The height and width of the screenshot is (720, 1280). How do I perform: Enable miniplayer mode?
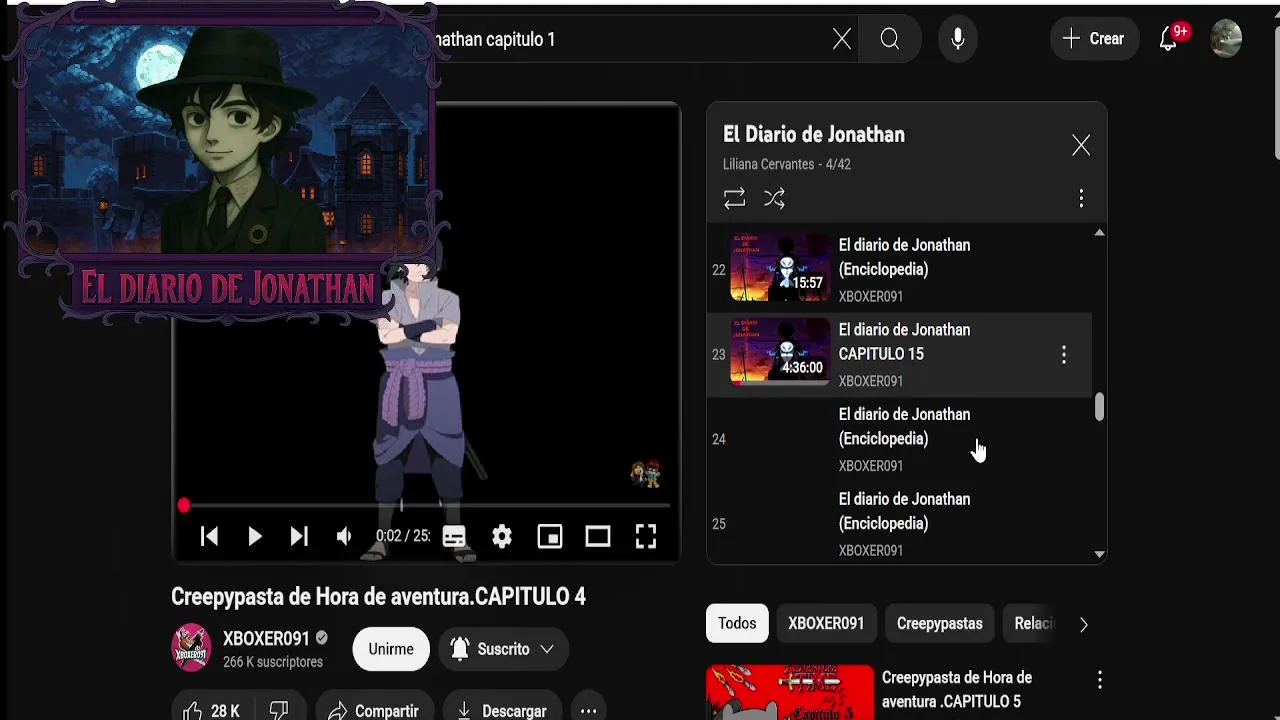point(550,537)
